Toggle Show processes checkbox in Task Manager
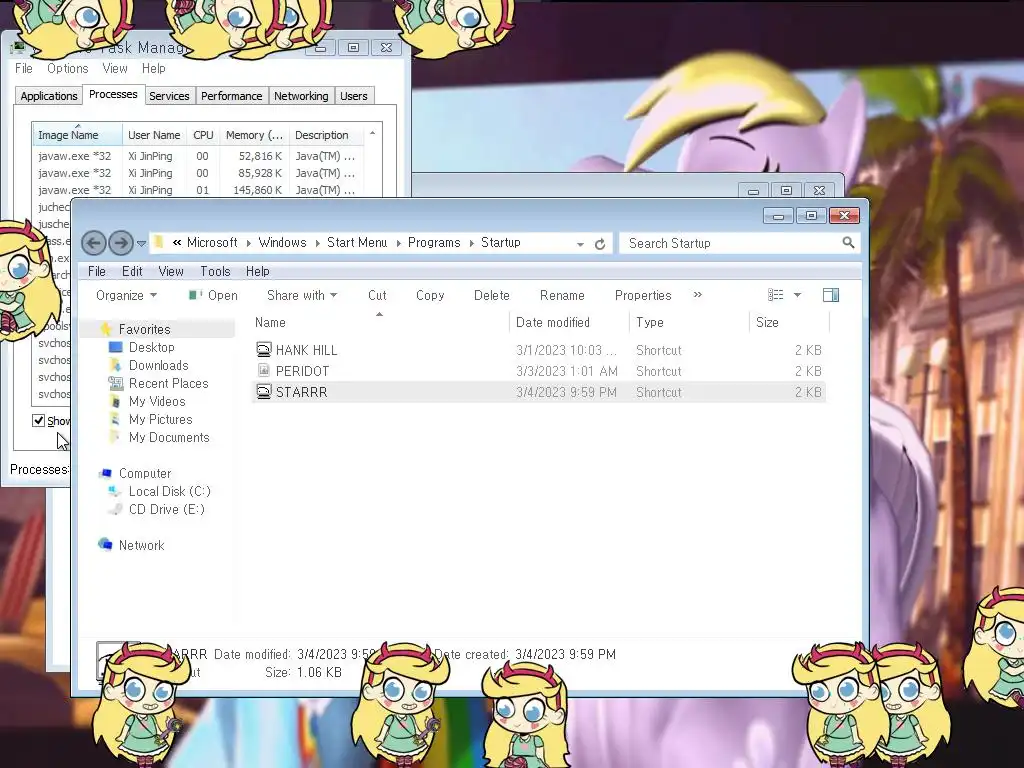Viewport: 1024px width, 768px height. pos(39,421)
